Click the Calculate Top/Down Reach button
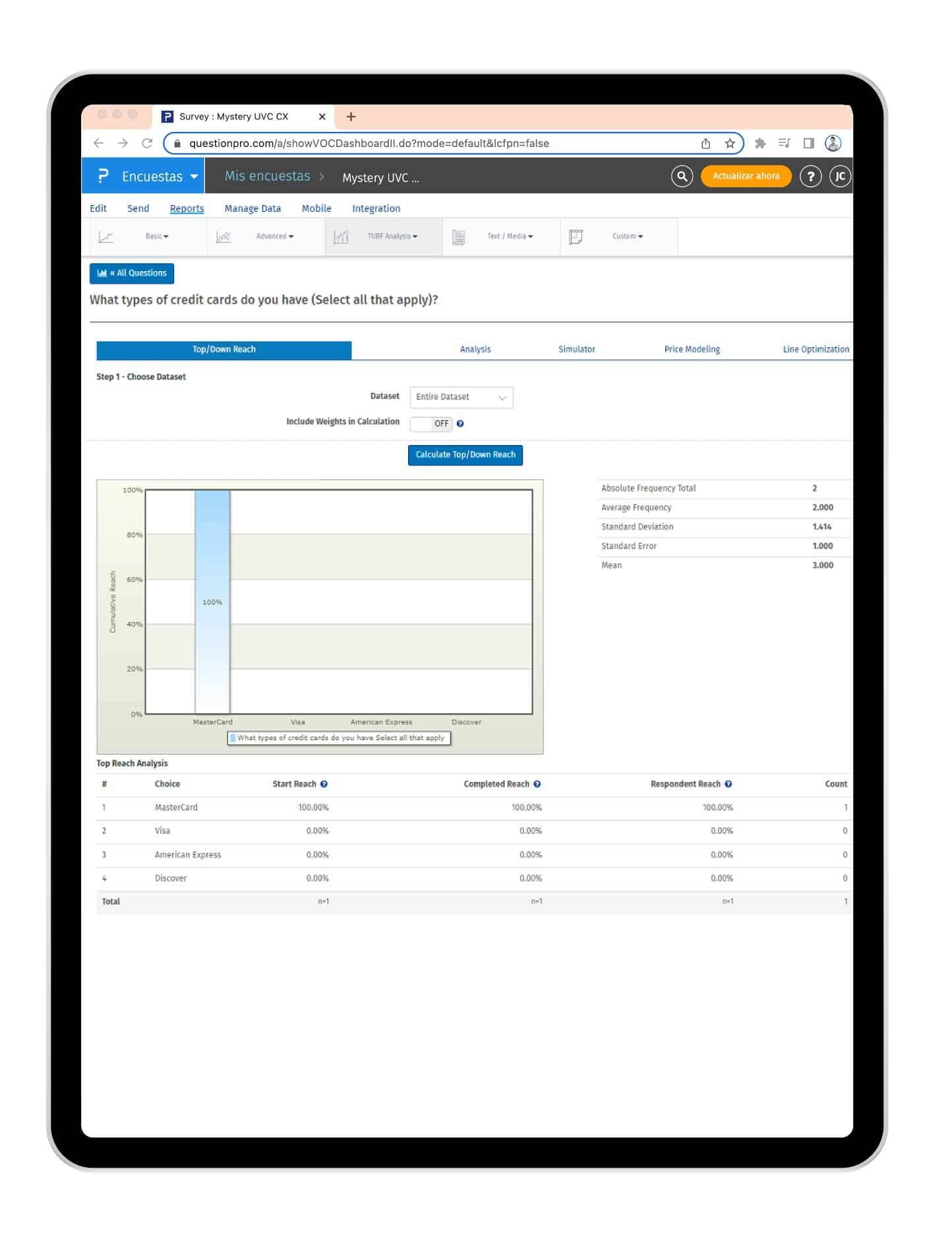Image resolution: width=952 pixels, height=1237 pixels. (465, 455)
